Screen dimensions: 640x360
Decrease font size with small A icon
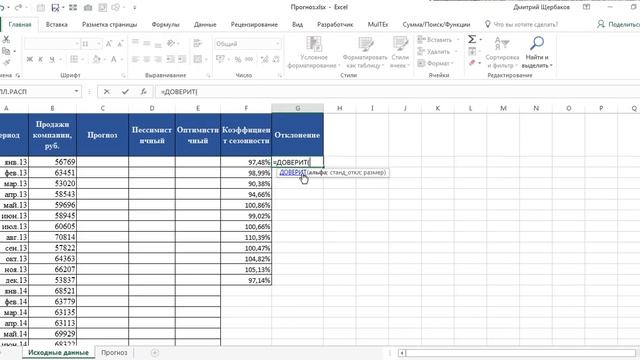(x=120, y=44)
